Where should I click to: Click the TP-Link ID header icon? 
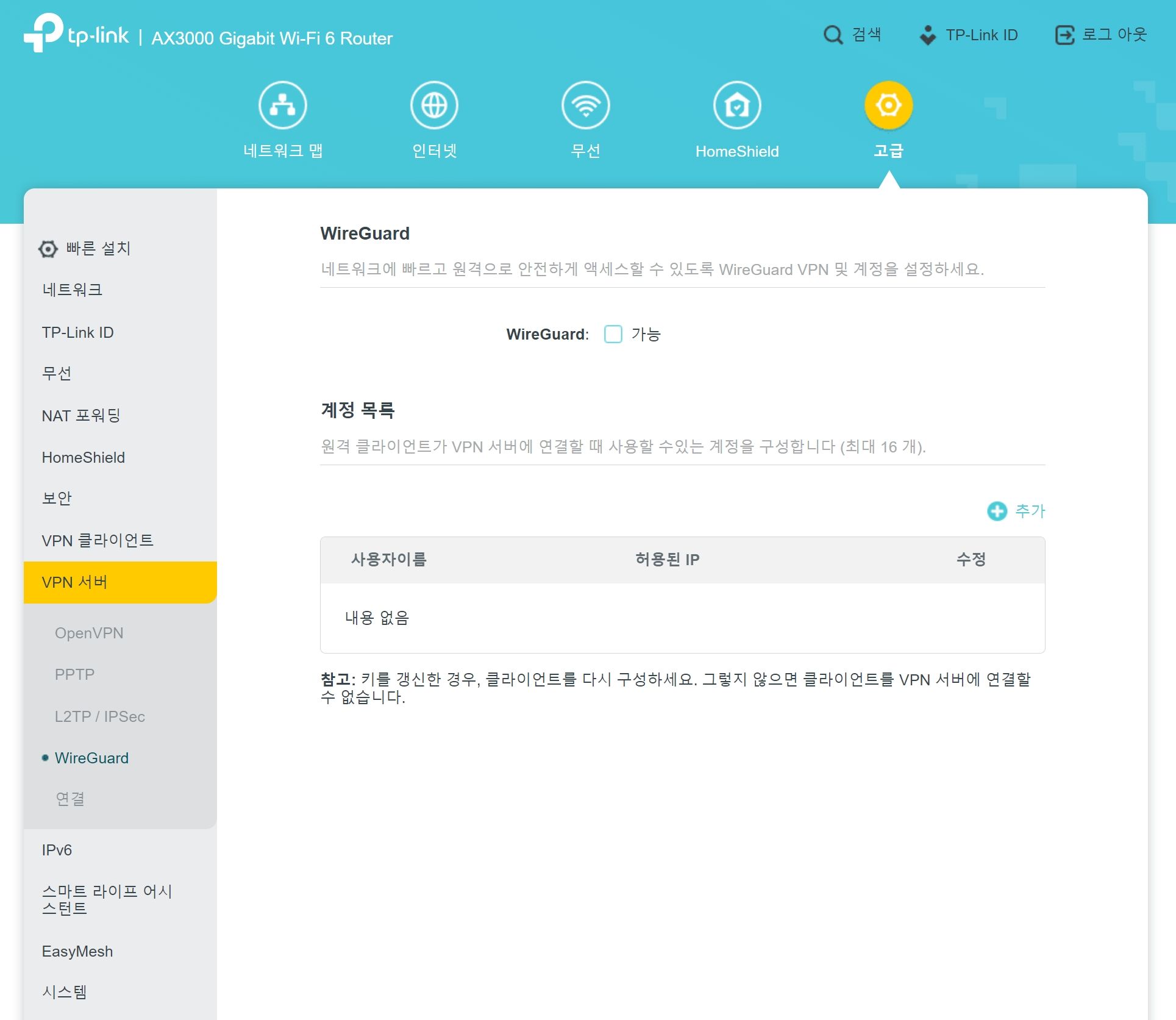[928, 35]
